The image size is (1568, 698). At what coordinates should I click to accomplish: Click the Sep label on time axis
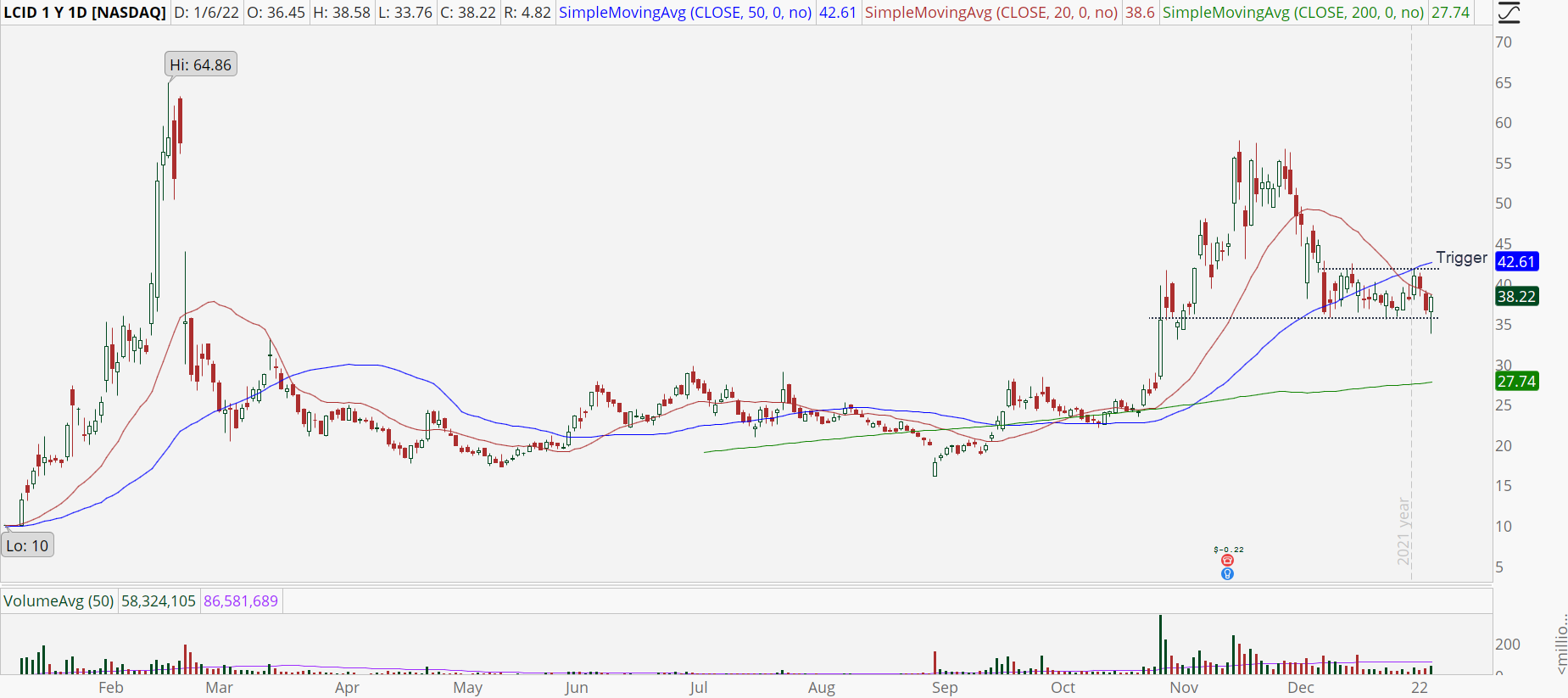click(945, 688)
